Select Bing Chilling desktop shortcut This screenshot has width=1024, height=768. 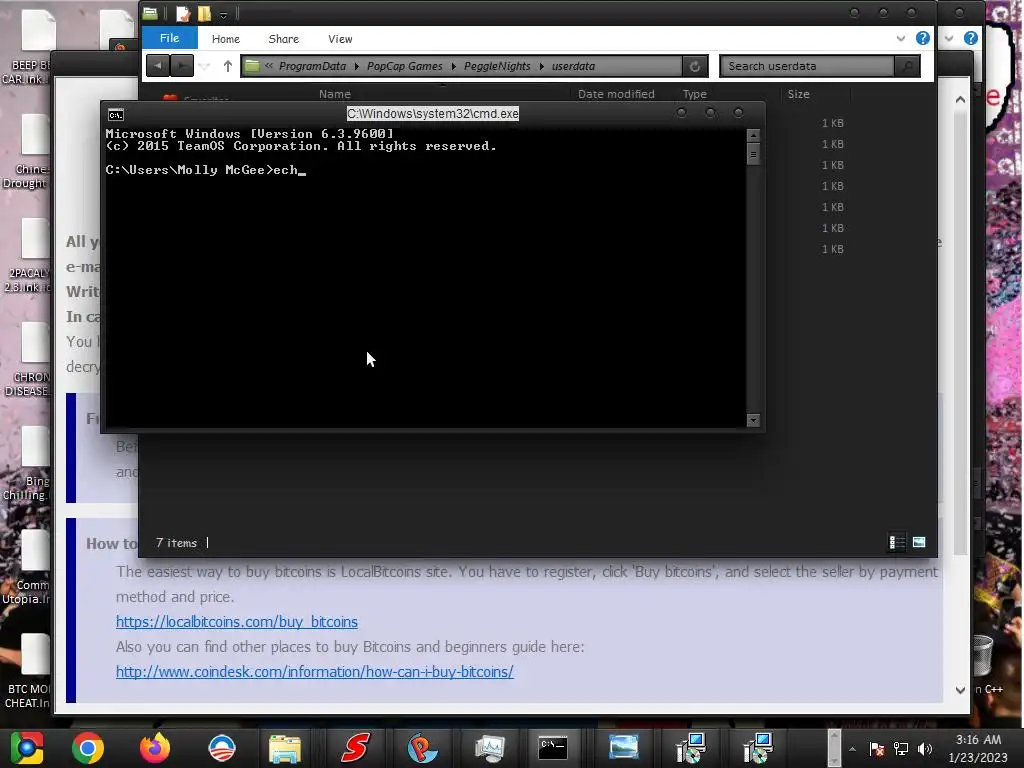27,464
